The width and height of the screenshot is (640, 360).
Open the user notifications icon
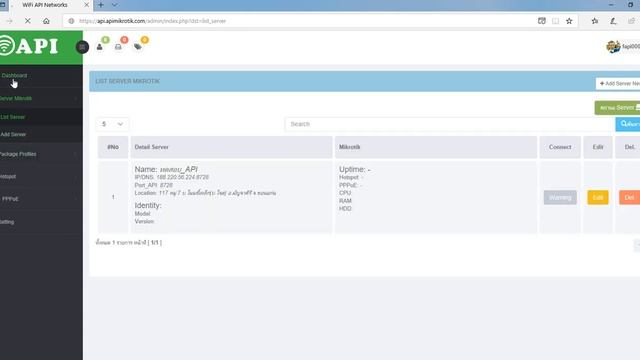[x=100, y=47]
